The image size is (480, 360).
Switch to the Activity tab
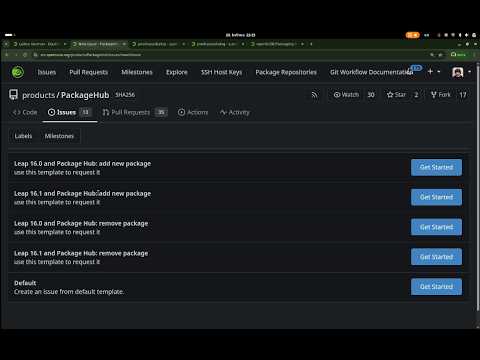tap(235, 112)
